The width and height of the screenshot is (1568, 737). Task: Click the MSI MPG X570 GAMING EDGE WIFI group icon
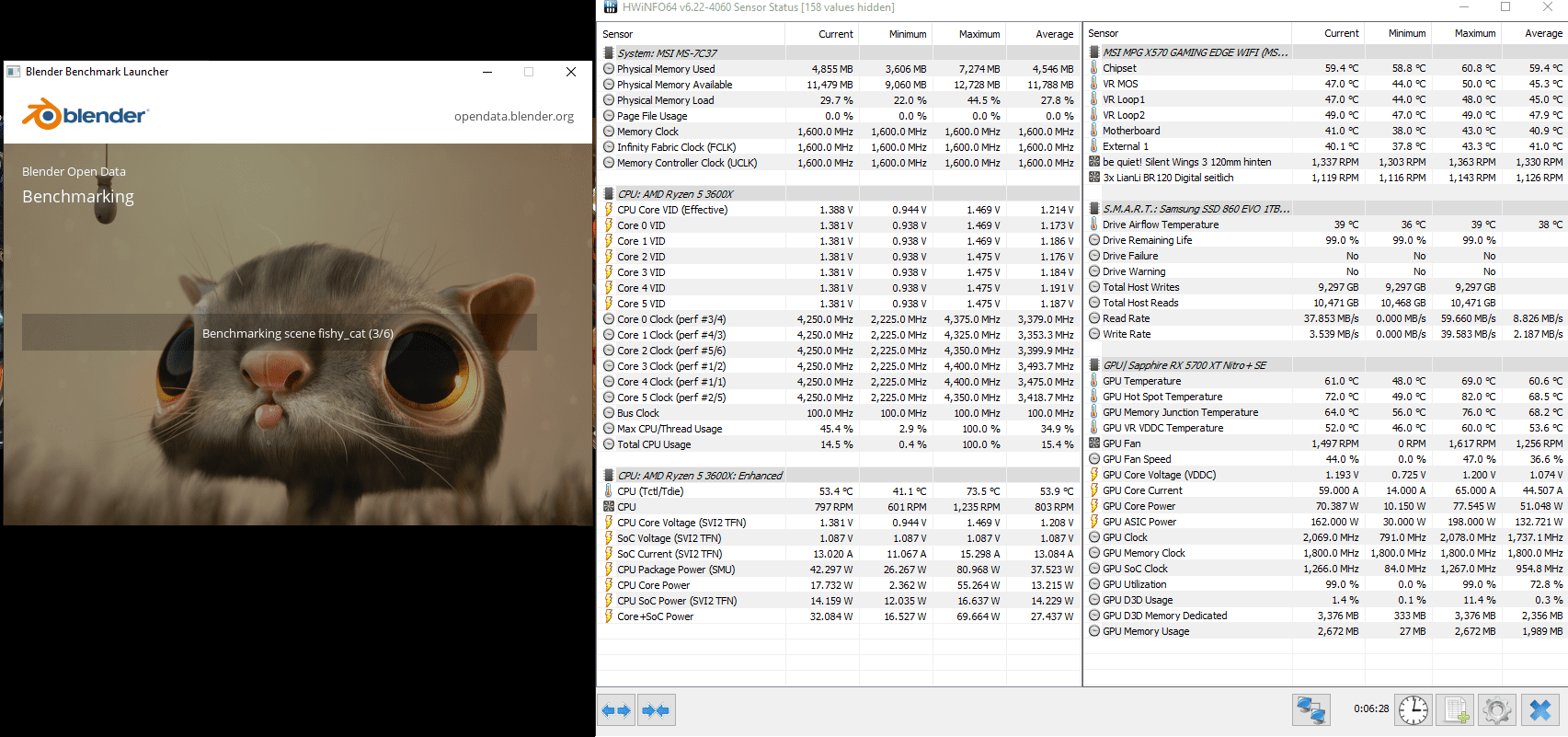(x=1094, y=52)
